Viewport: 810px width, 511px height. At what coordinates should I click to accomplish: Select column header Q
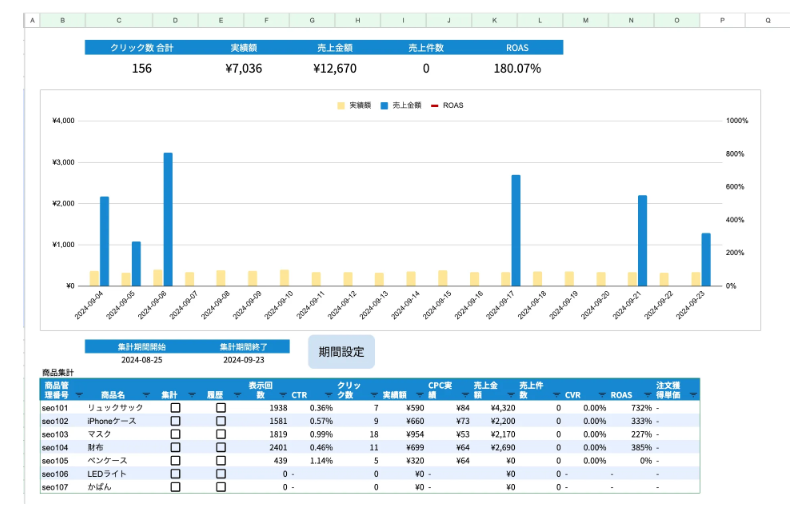click(x=768, y=20)
